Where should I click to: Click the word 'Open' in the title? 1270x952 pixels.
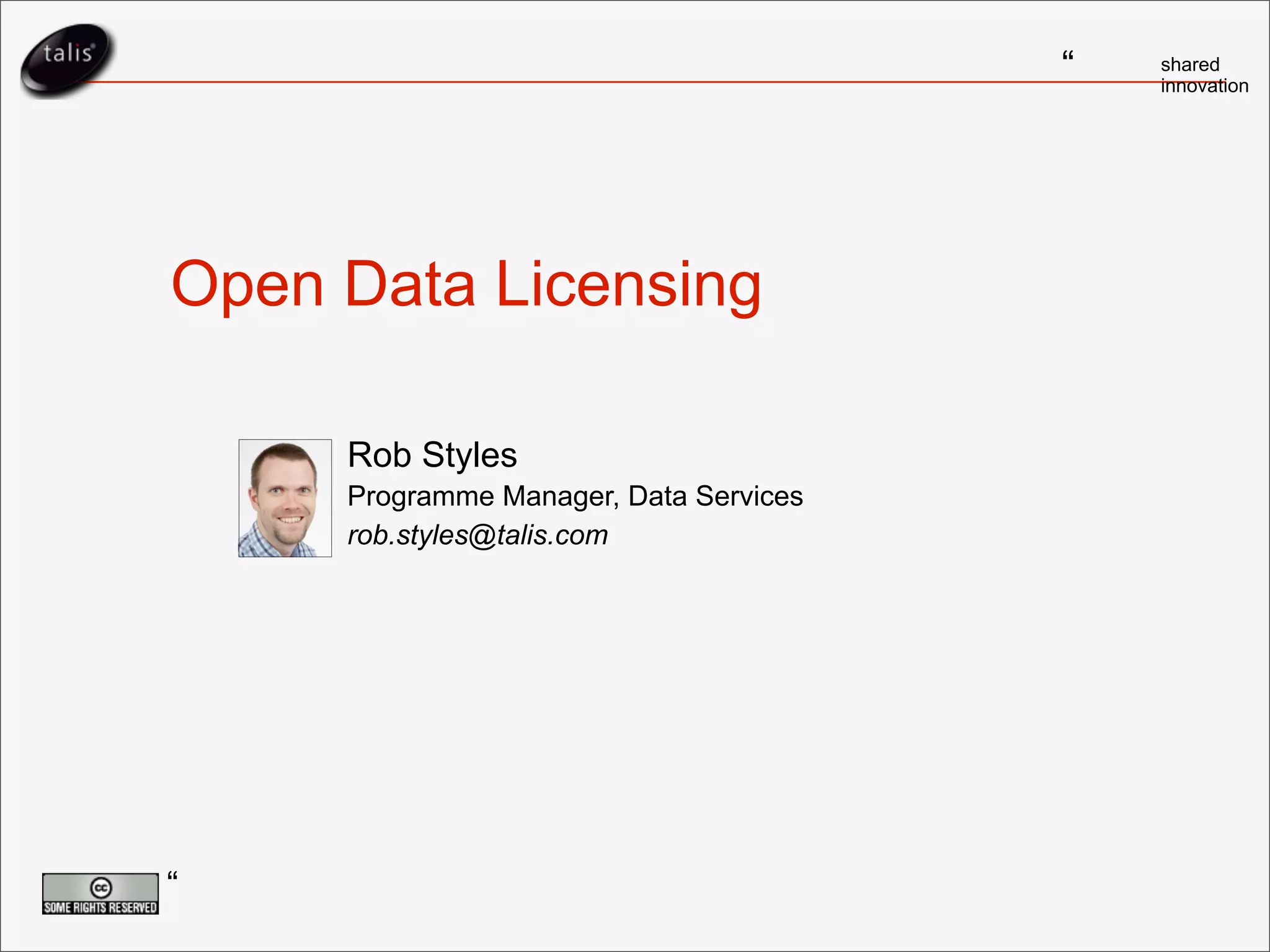click(x=247, y=284)
